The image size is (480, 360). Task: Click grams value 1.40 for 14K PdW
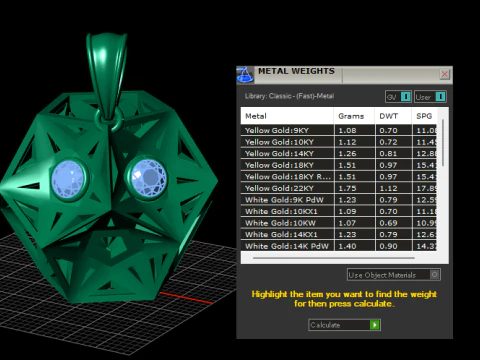347,246
